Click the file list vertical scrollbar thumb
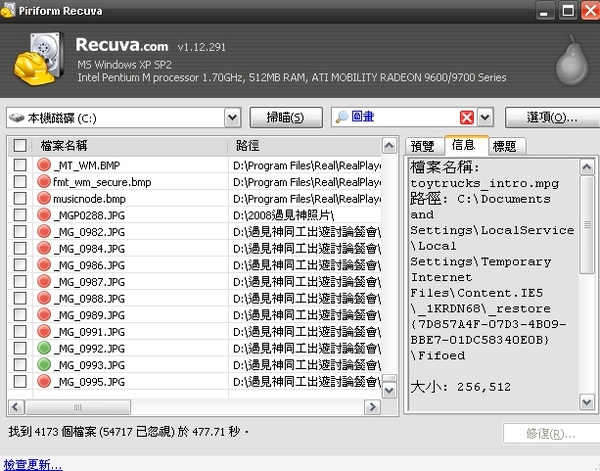Screen dimensions: 600x471 [x=389, y=378]
